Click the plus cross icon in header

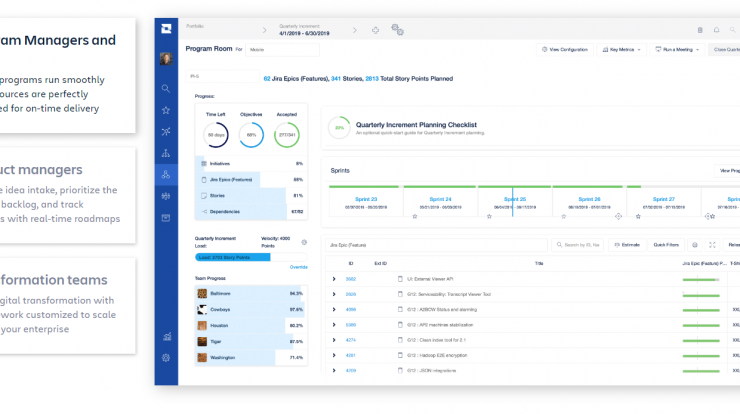tap(375, 30)
